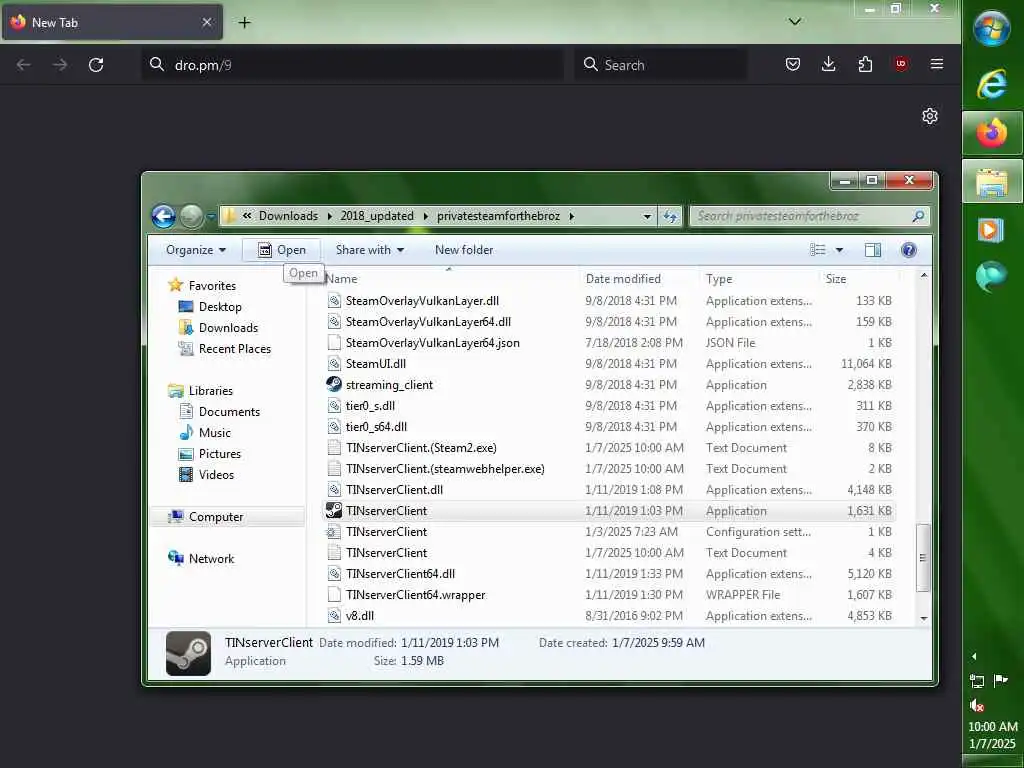Click Firefox address bar showing dro.pm/9

tap(353, 65)
